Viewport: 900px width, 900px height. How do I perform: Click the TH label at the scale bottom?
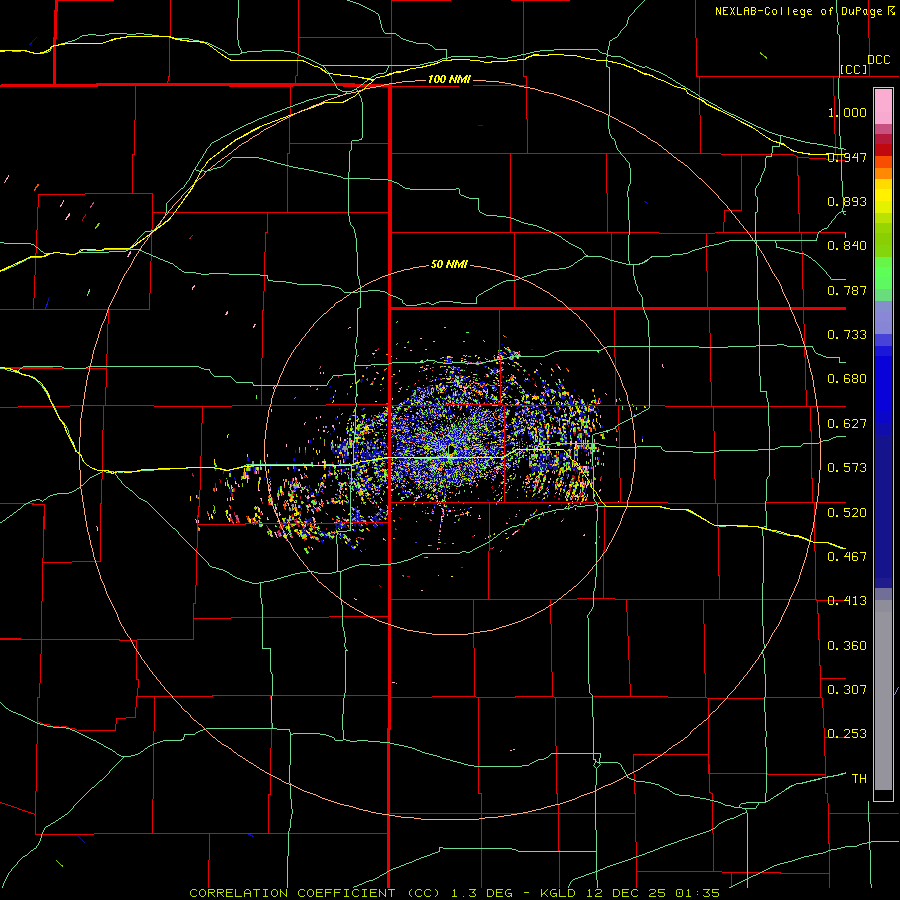pos(859,779)
